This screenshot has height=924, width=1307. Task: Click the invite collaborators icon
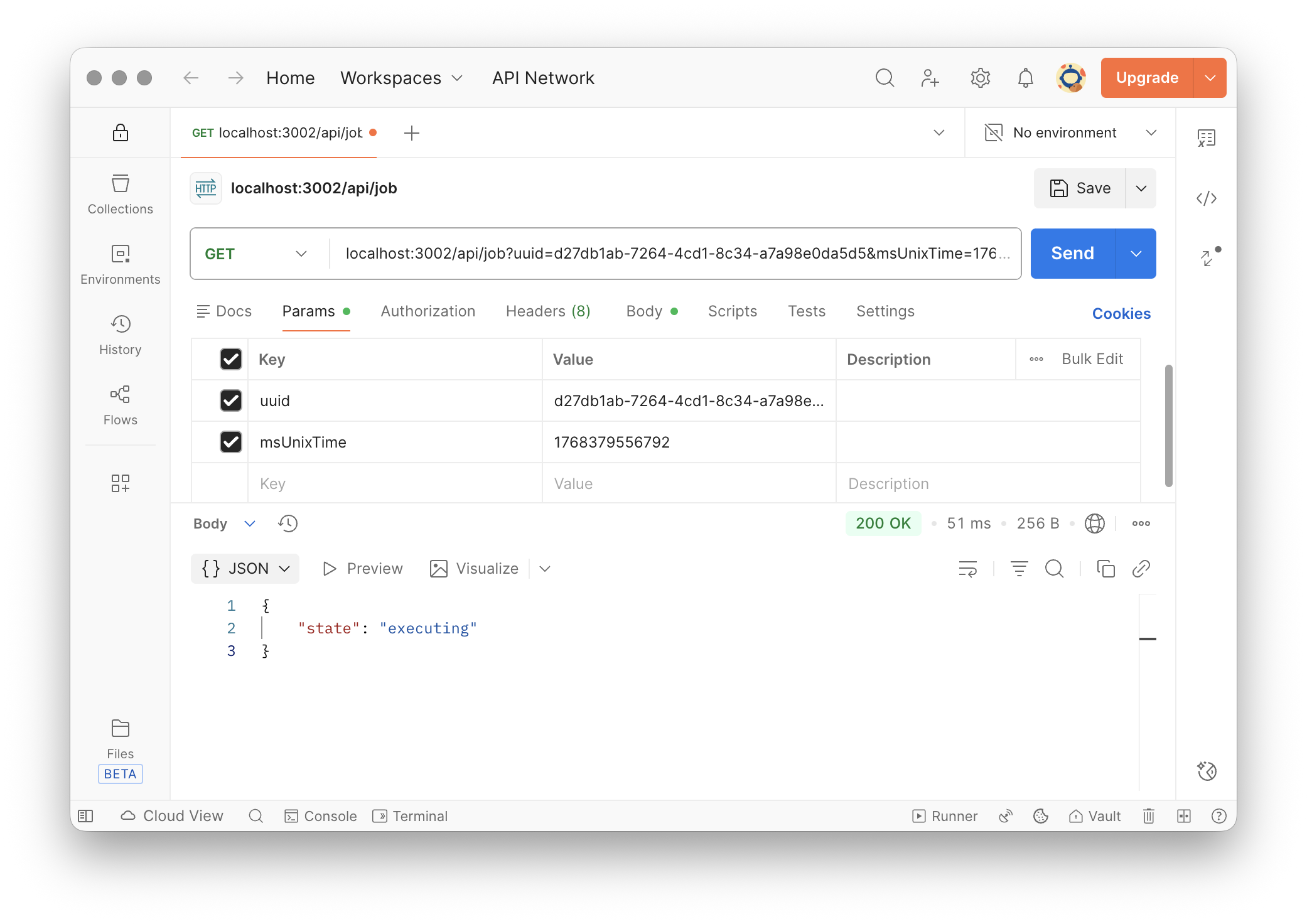point(930,78)
